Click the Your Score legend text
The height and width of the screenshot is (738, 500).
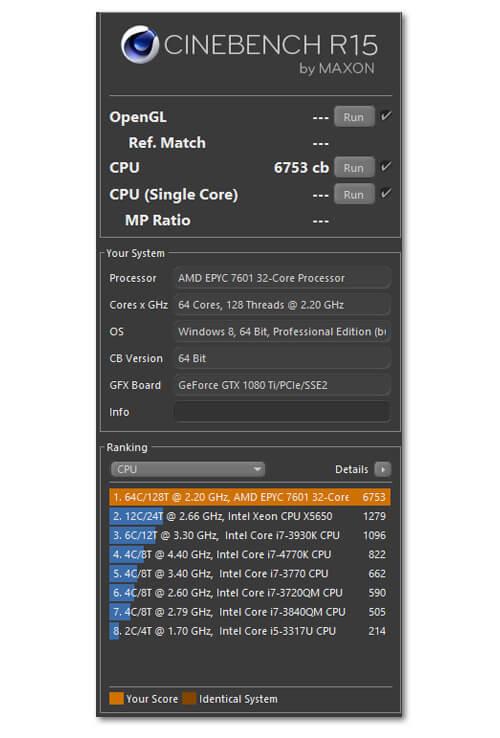[x=152, y=699]
